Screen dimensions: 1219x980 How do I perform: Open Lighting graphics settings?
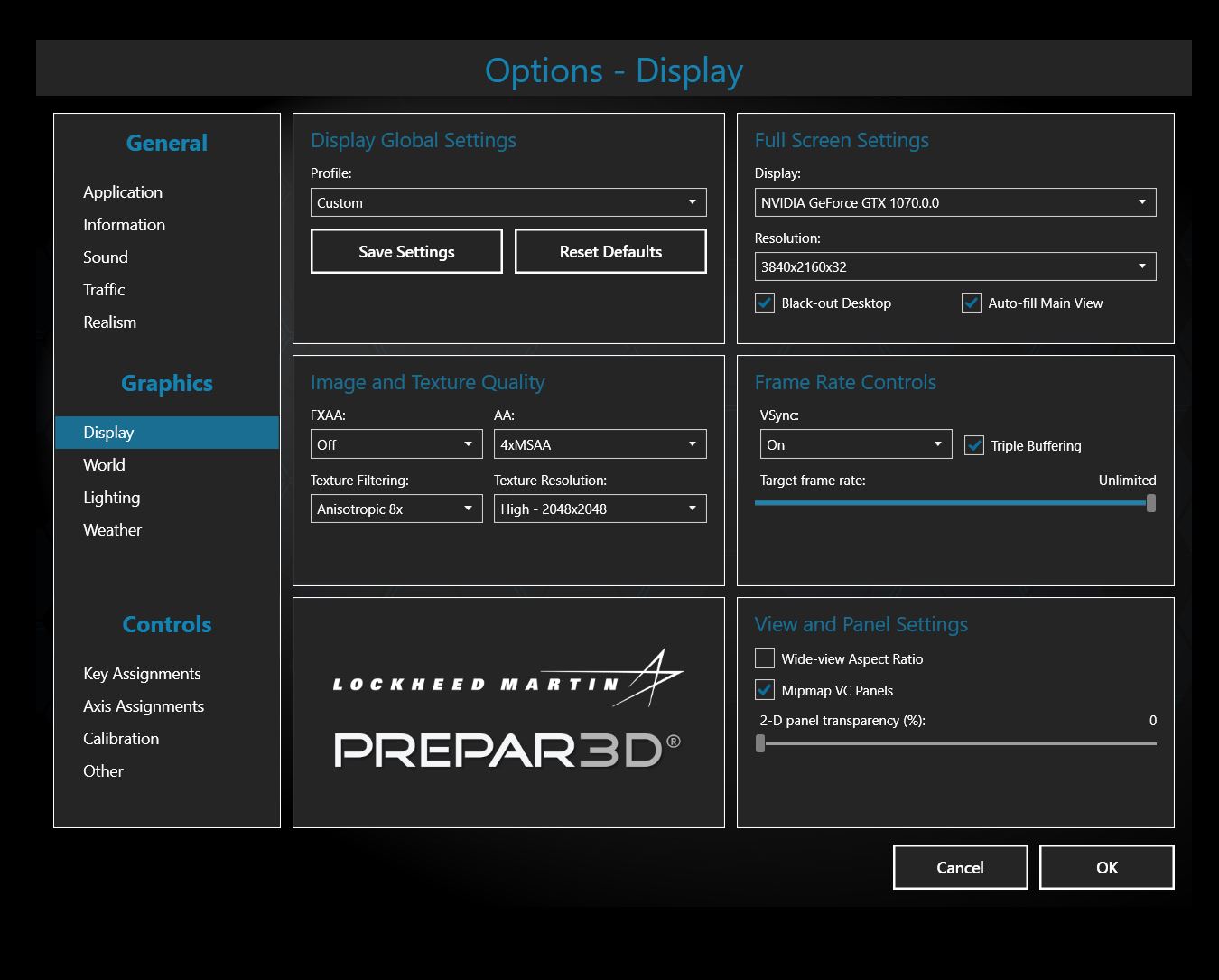coord(111,498)
